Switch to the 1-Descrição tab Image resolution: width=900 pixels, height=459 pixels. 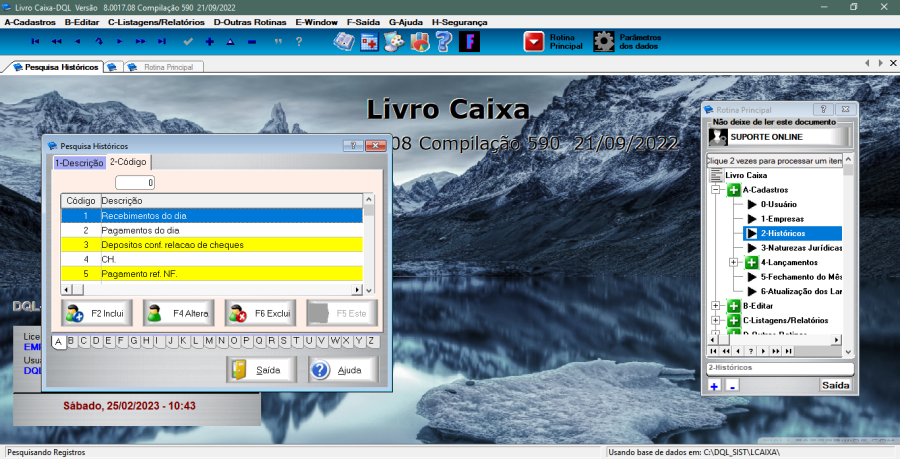(78, 162)
